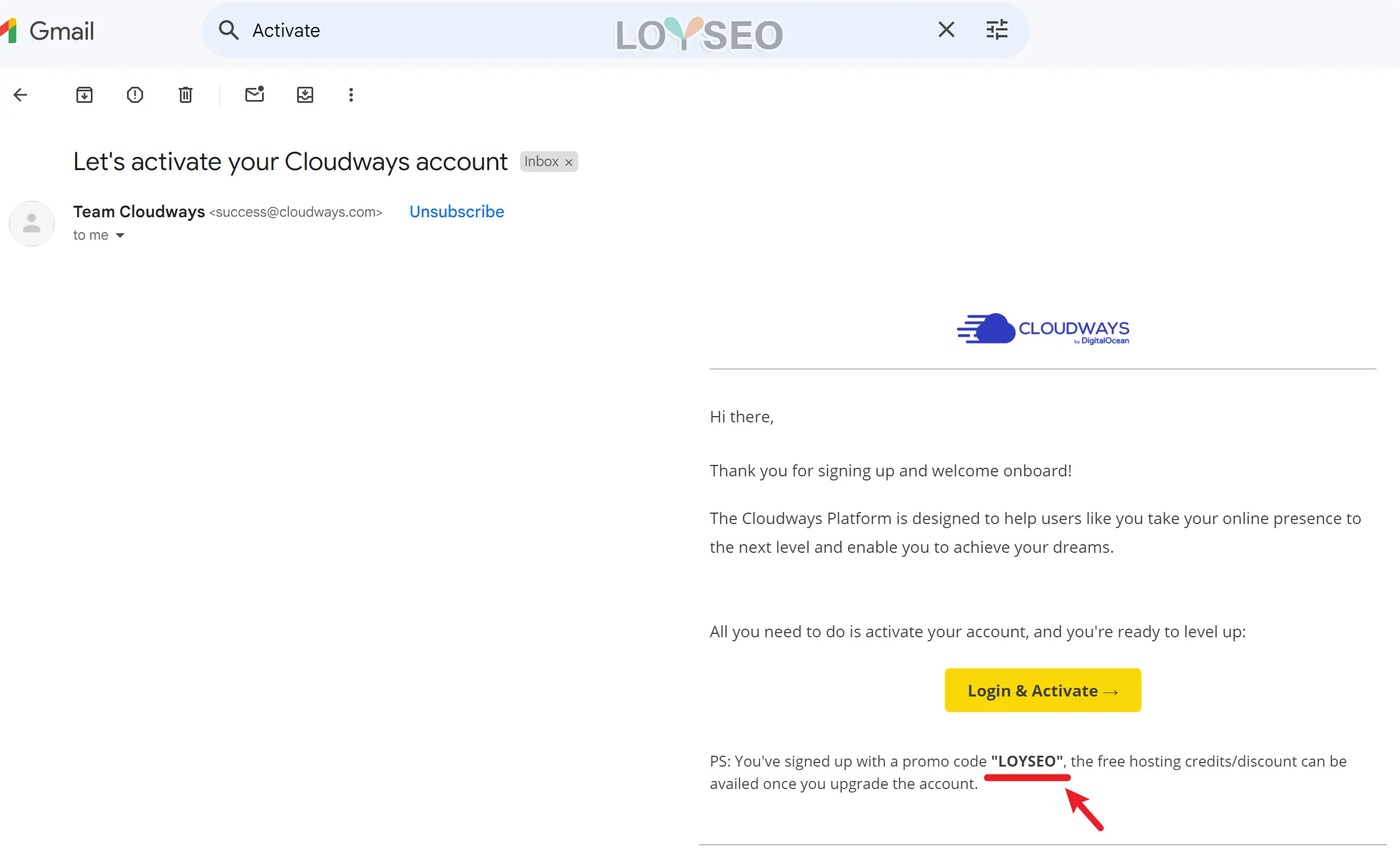Click the Unsubscribe link
Viewport: 1400px width, 862px height.
[456, 211]
